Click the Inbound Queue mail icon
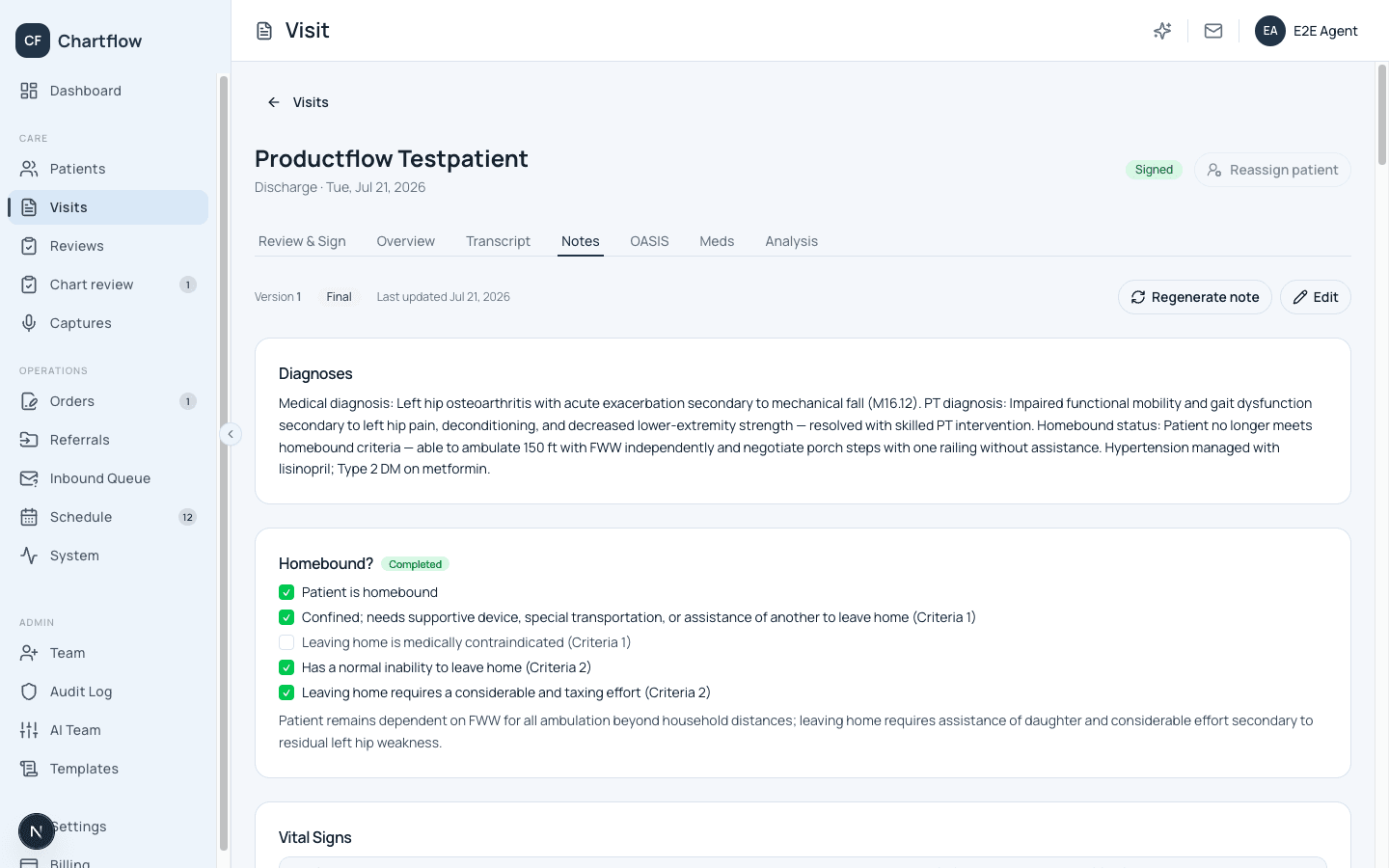 [29, 478]
